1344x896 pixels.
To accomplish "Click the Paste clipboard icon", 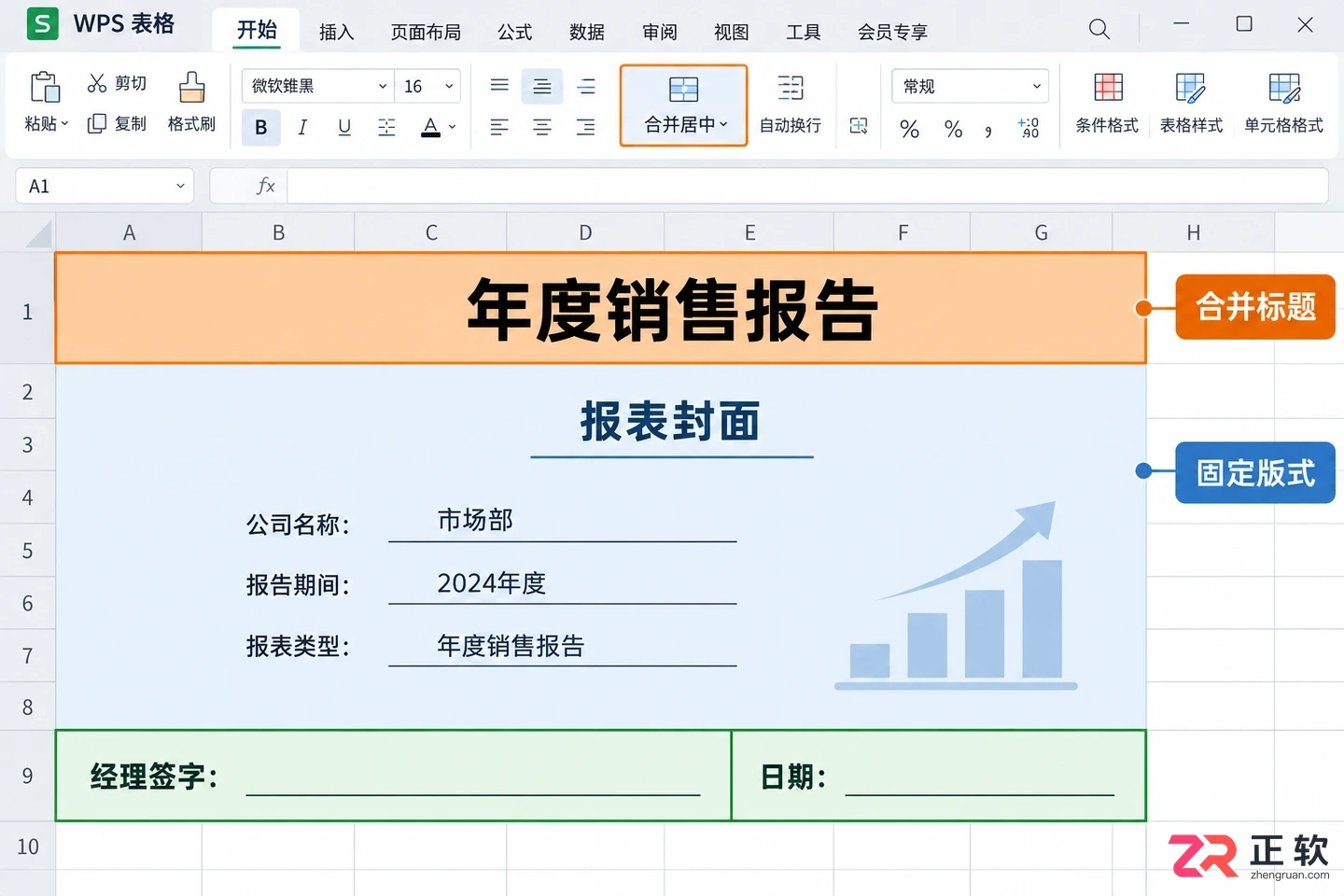I will 45,87.
